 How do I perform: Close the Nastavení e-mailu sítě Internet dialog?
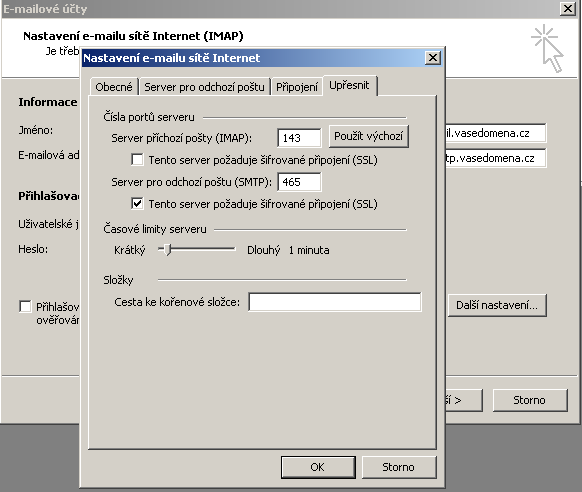433,58
